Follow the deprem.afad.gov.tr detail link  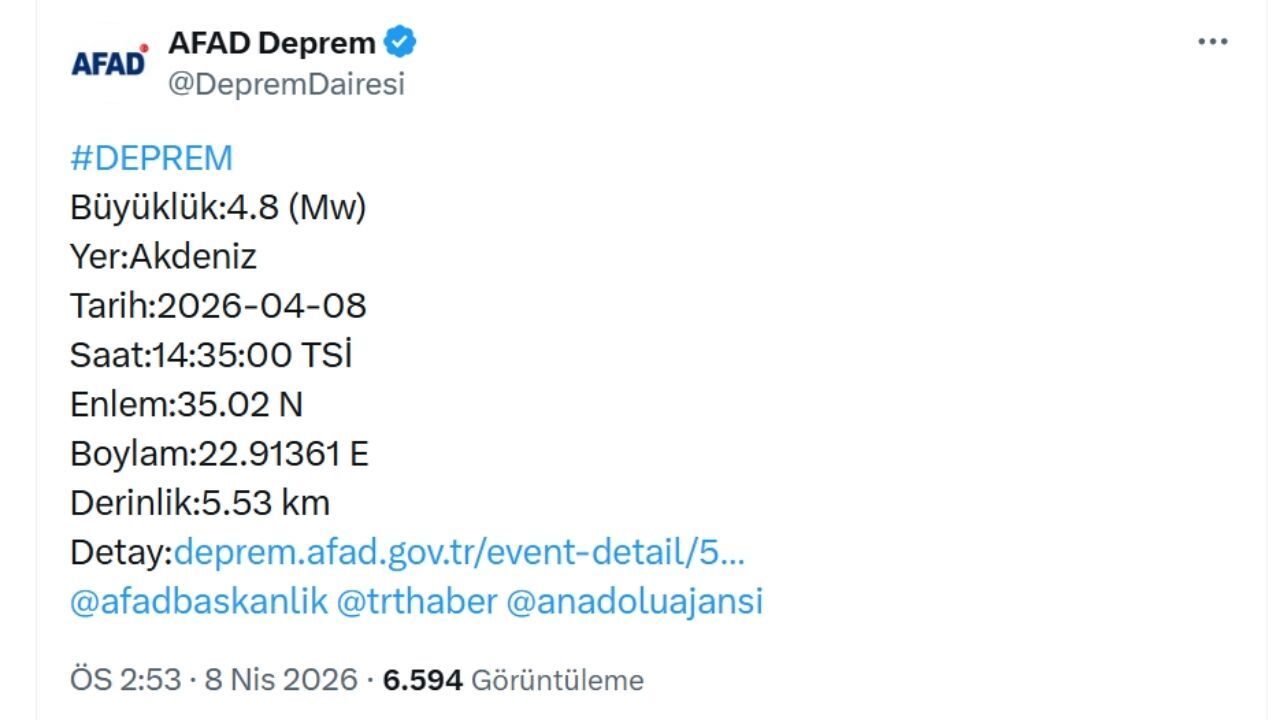click(x=460, y=552)
